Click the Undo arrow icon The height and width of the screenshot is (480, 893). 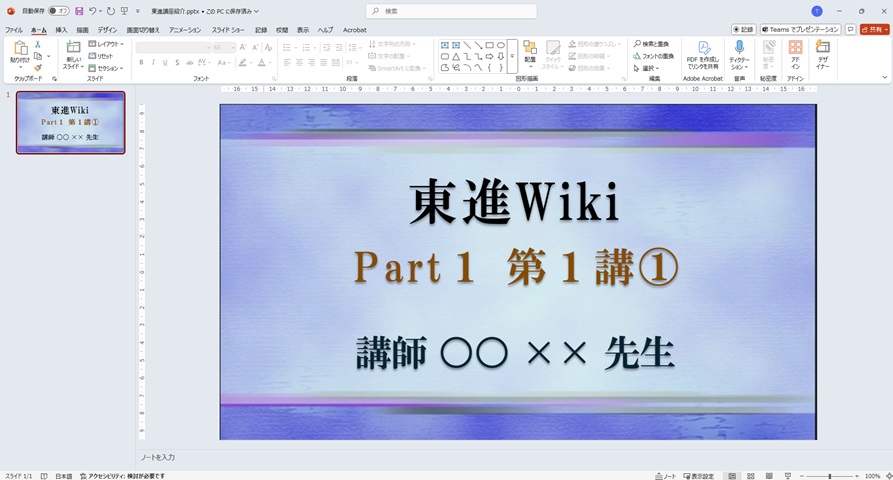[x=92, y=11]
